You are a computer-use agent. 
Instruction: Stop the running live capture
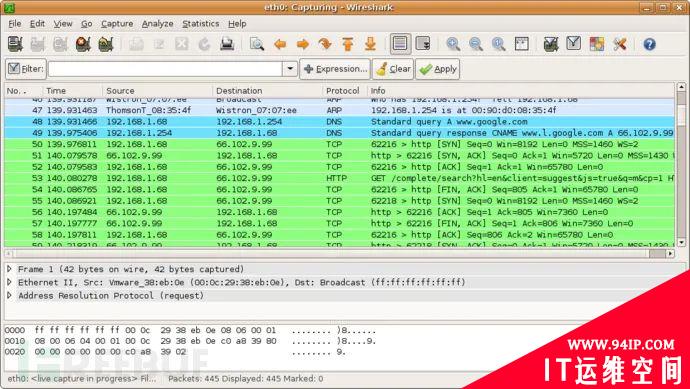[83, 44]
